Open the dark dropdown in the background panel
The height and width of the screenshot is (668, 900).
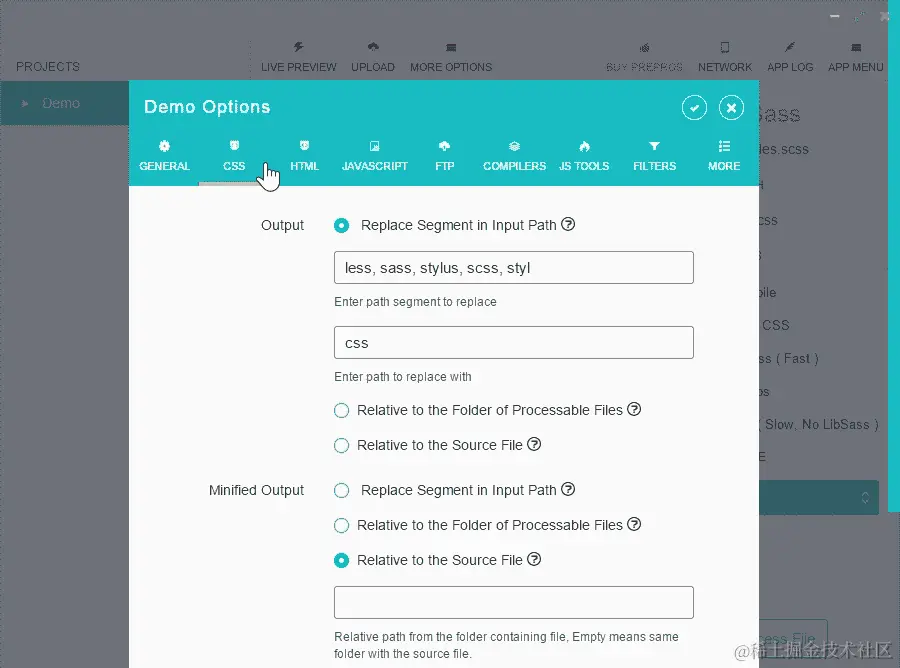click(x=819, y=498)
